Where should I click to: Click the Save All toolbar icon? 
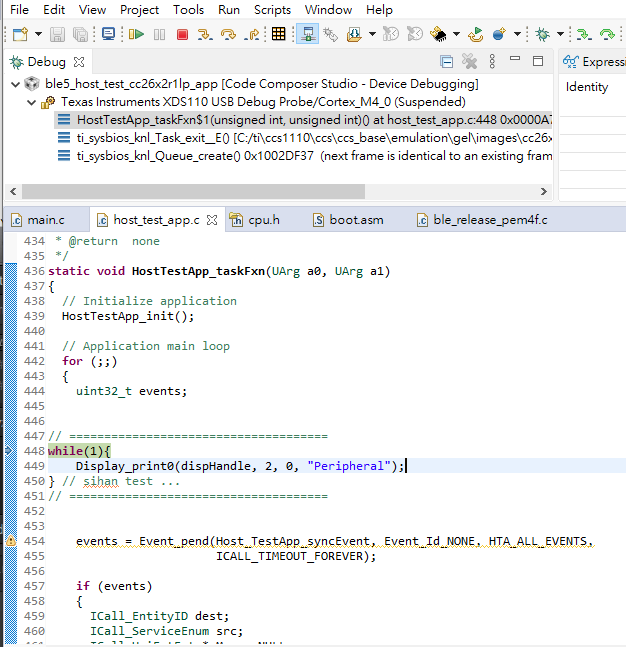[80, 34]
